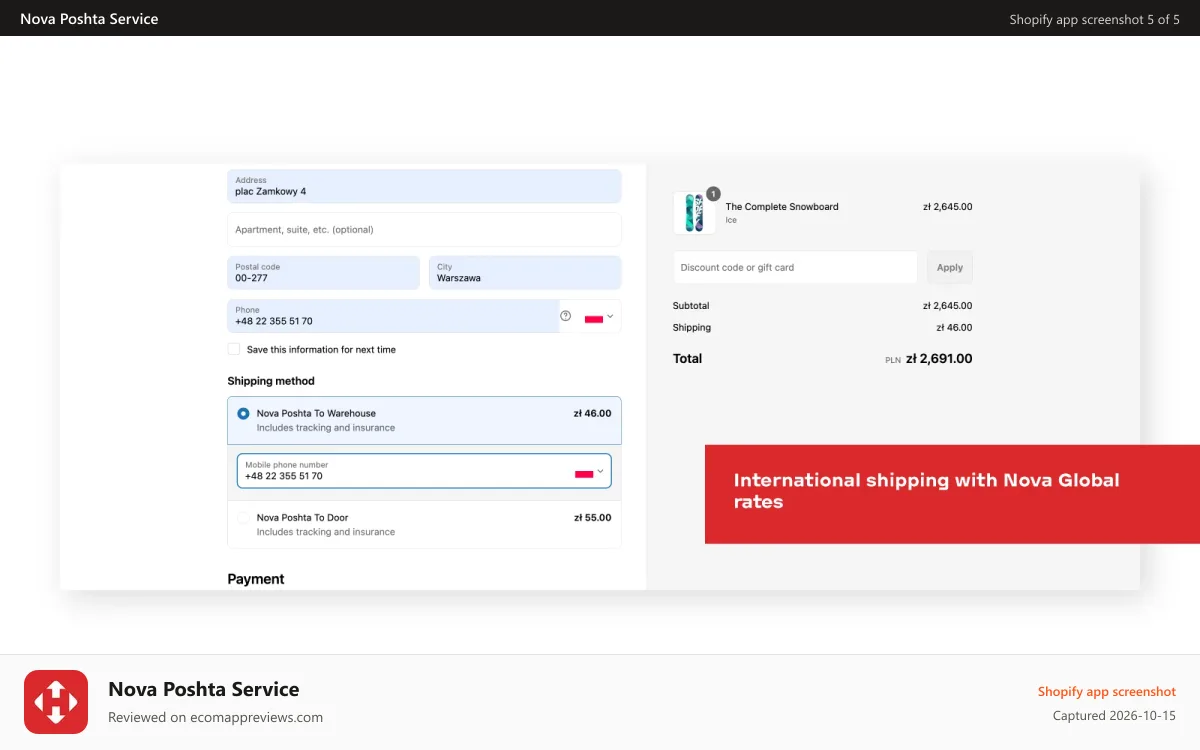Click the Address field with plac Zamkowy 4
Screen dimensions: 1200x750
point(424,186)
